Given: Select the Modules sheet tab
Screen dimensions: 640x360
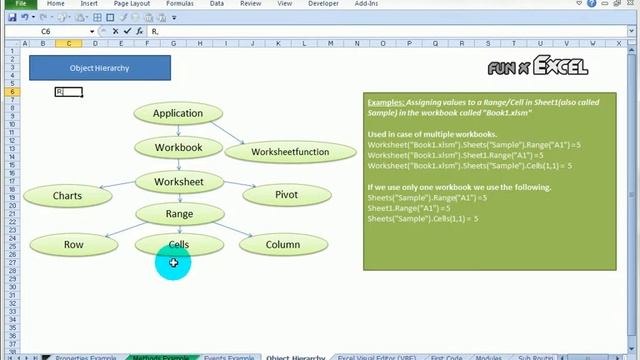Looking at the screenshot, I should click(x=489, y=357).
